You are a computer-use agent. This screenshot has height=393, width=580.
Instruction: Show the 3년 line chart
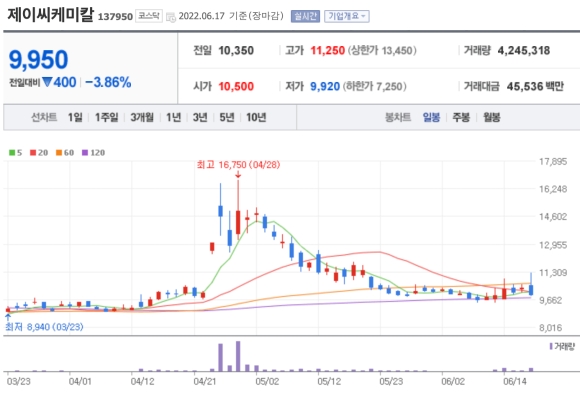[x=200, y=117]
